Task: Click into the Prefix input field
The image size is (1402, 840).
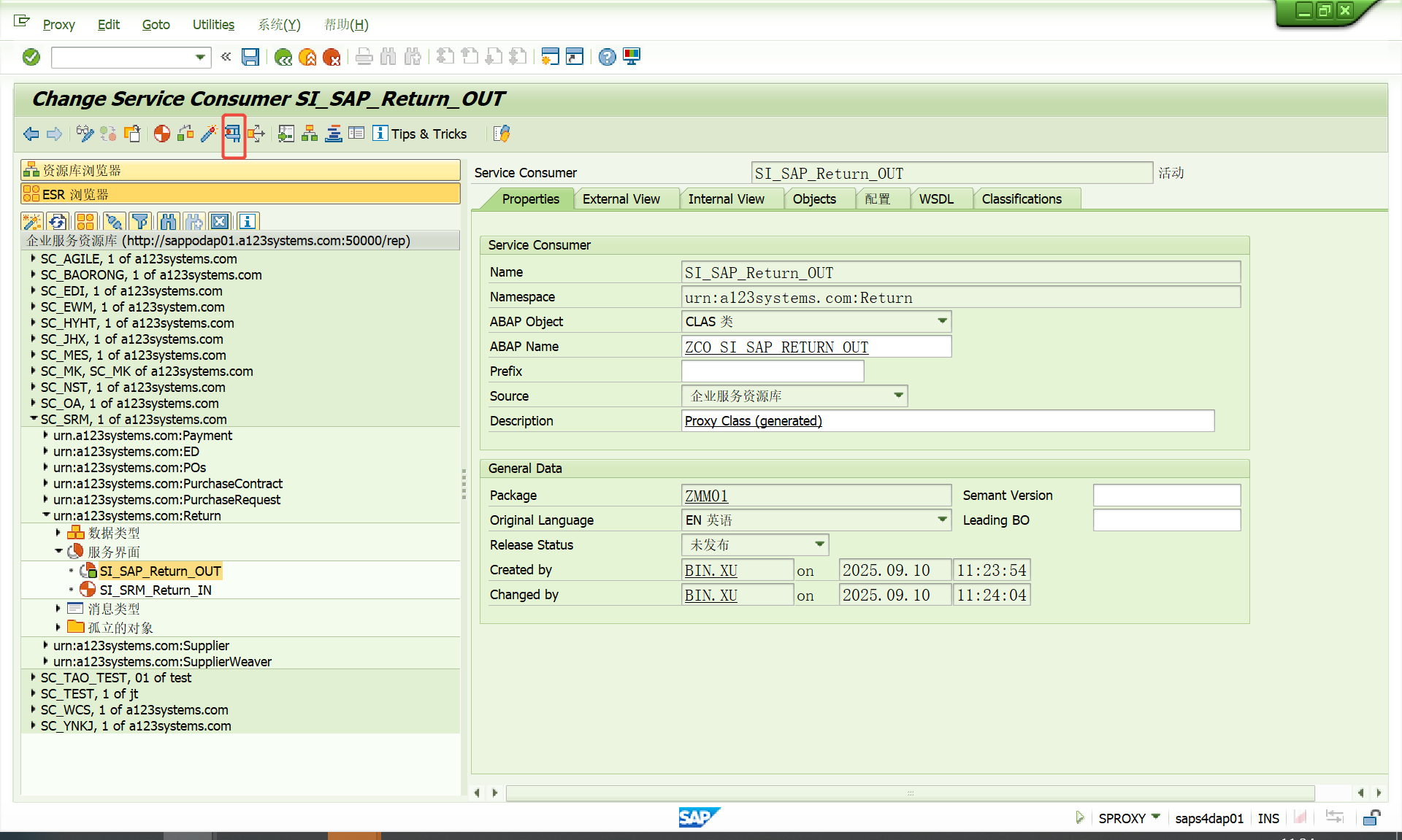Action: [x=773, y=371]
